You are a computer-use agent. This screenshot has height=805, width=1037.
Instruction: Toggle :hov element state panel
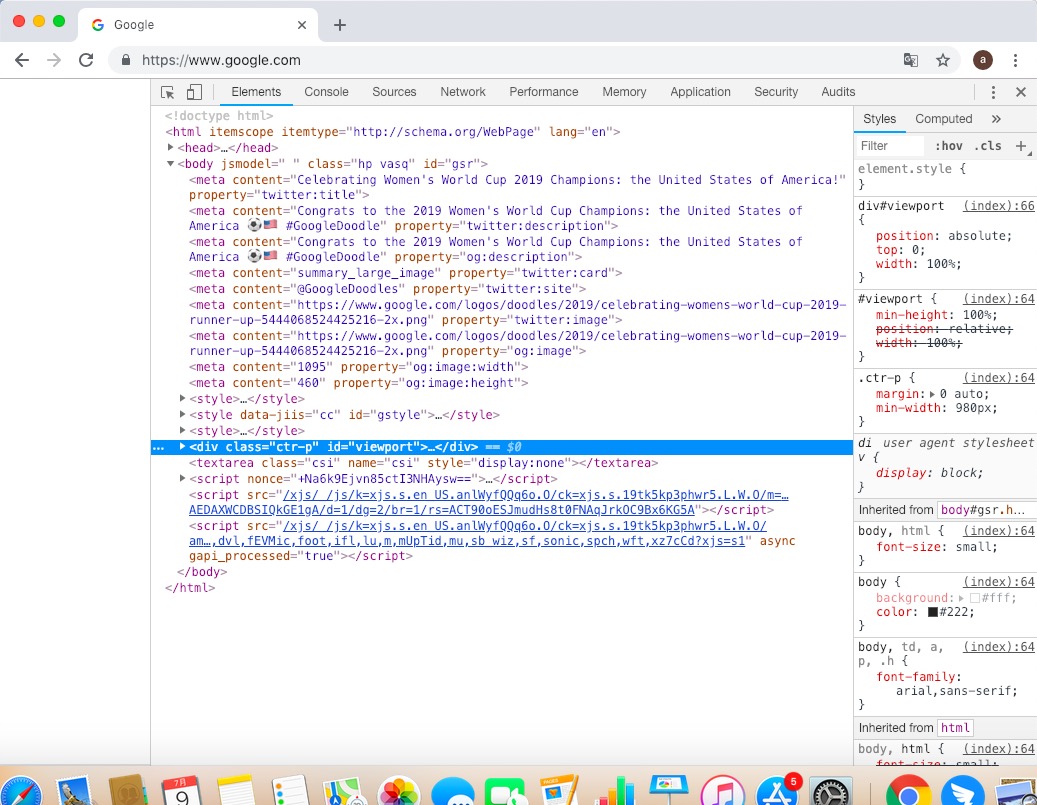[x=948, y=146]
